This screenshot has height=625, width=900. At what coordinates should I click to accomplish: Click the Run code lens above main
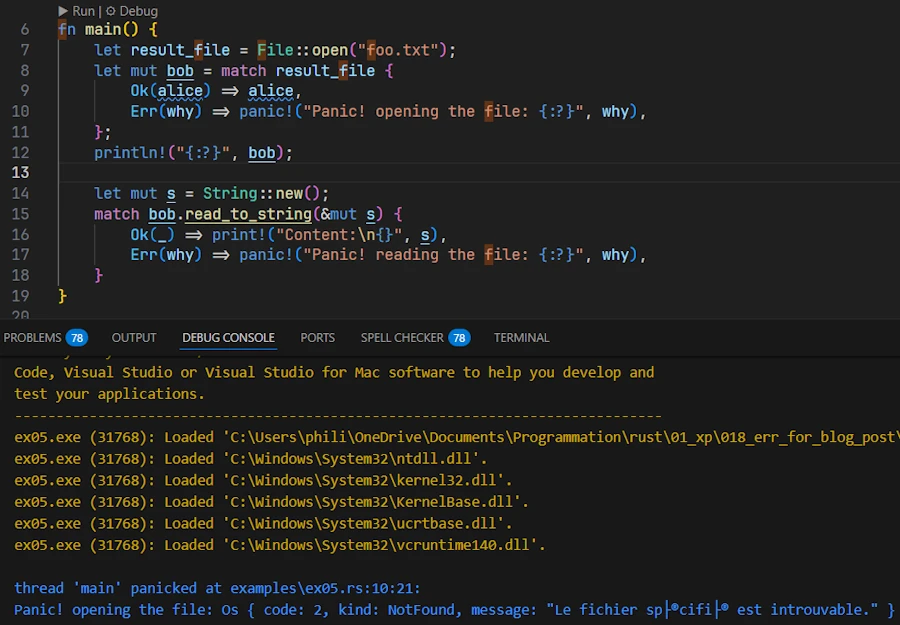click(x=77, y=11)
